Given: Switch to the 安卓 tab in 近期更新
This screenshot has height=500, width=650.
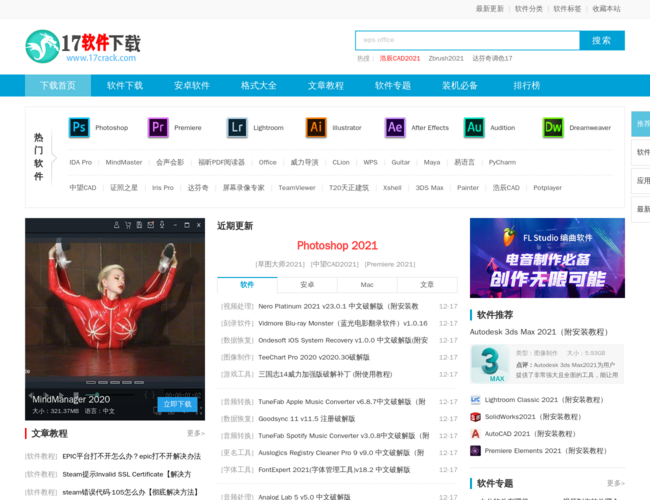Looking at the screenshot, I should click(307, 284).
